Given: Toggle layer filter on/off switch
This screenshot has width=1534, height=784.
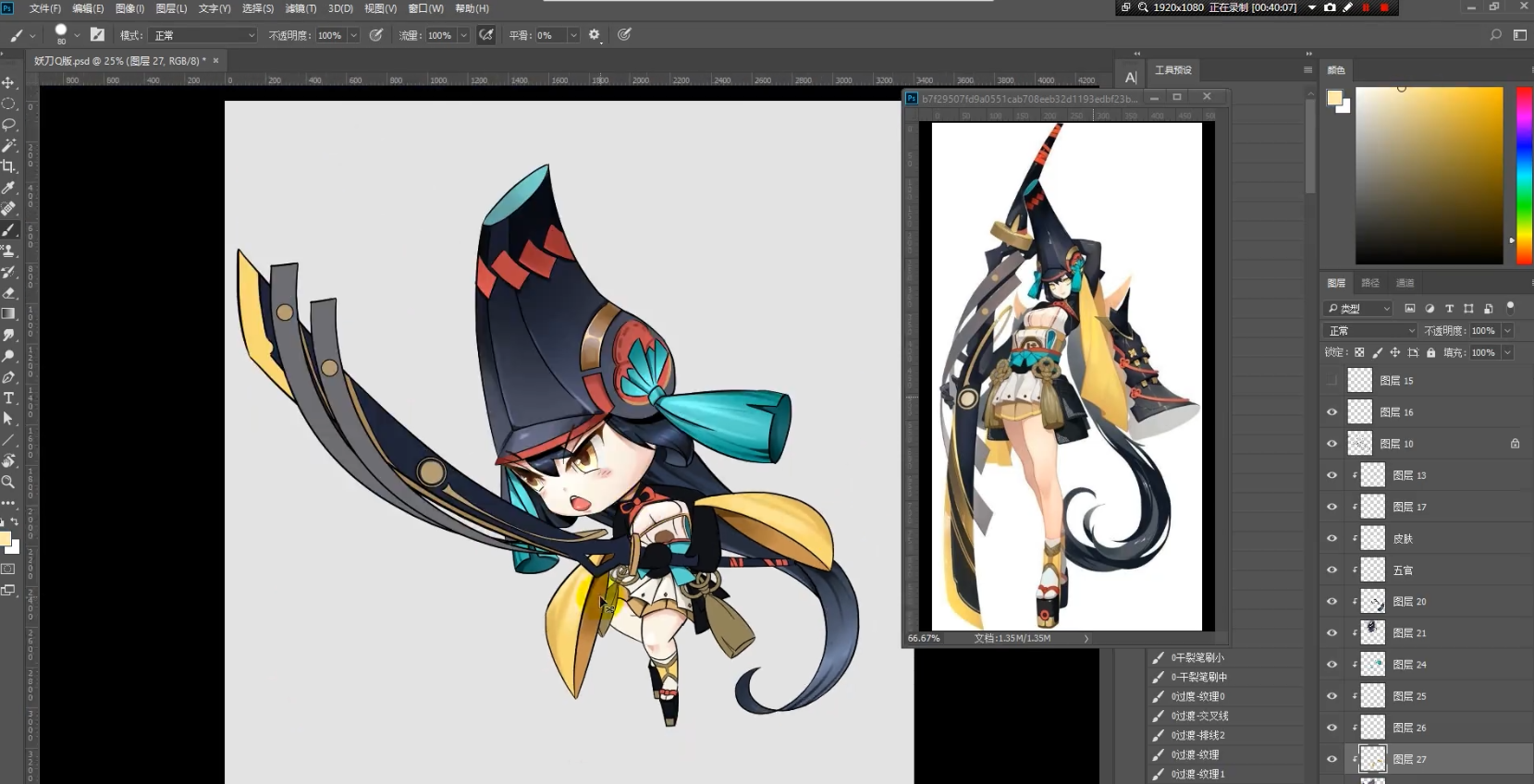Looking at the screenshot, I should [x=1511, y=307].
